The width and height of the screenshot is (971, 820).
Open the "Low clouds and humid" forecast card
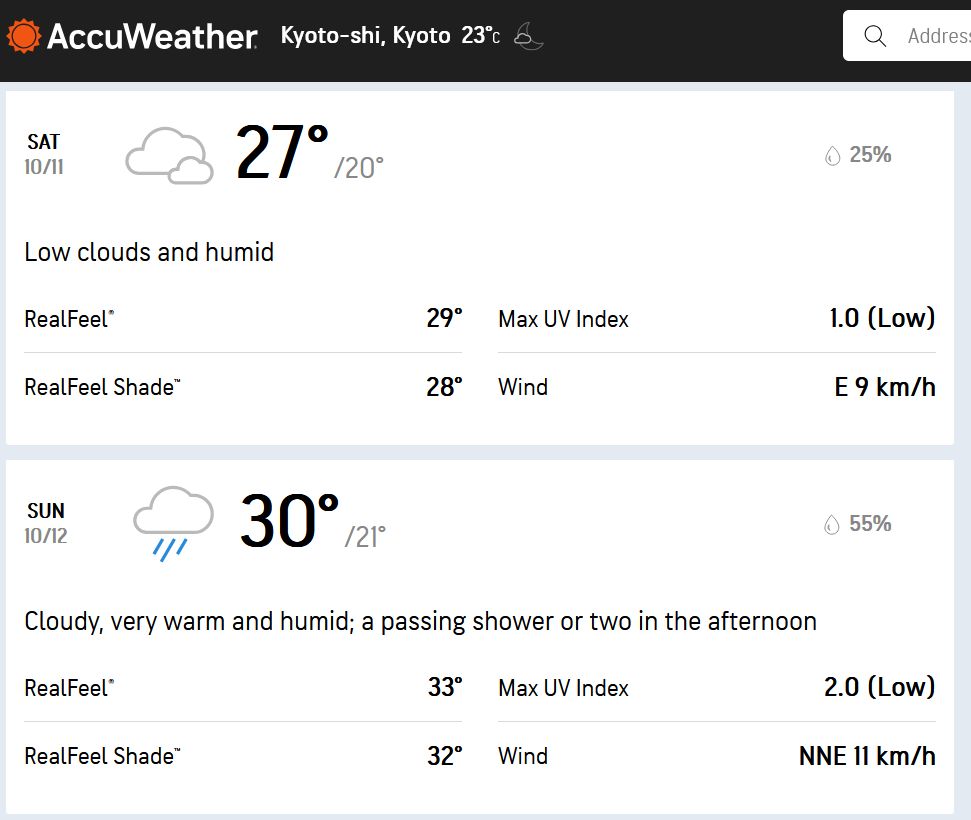click(149, 252)
